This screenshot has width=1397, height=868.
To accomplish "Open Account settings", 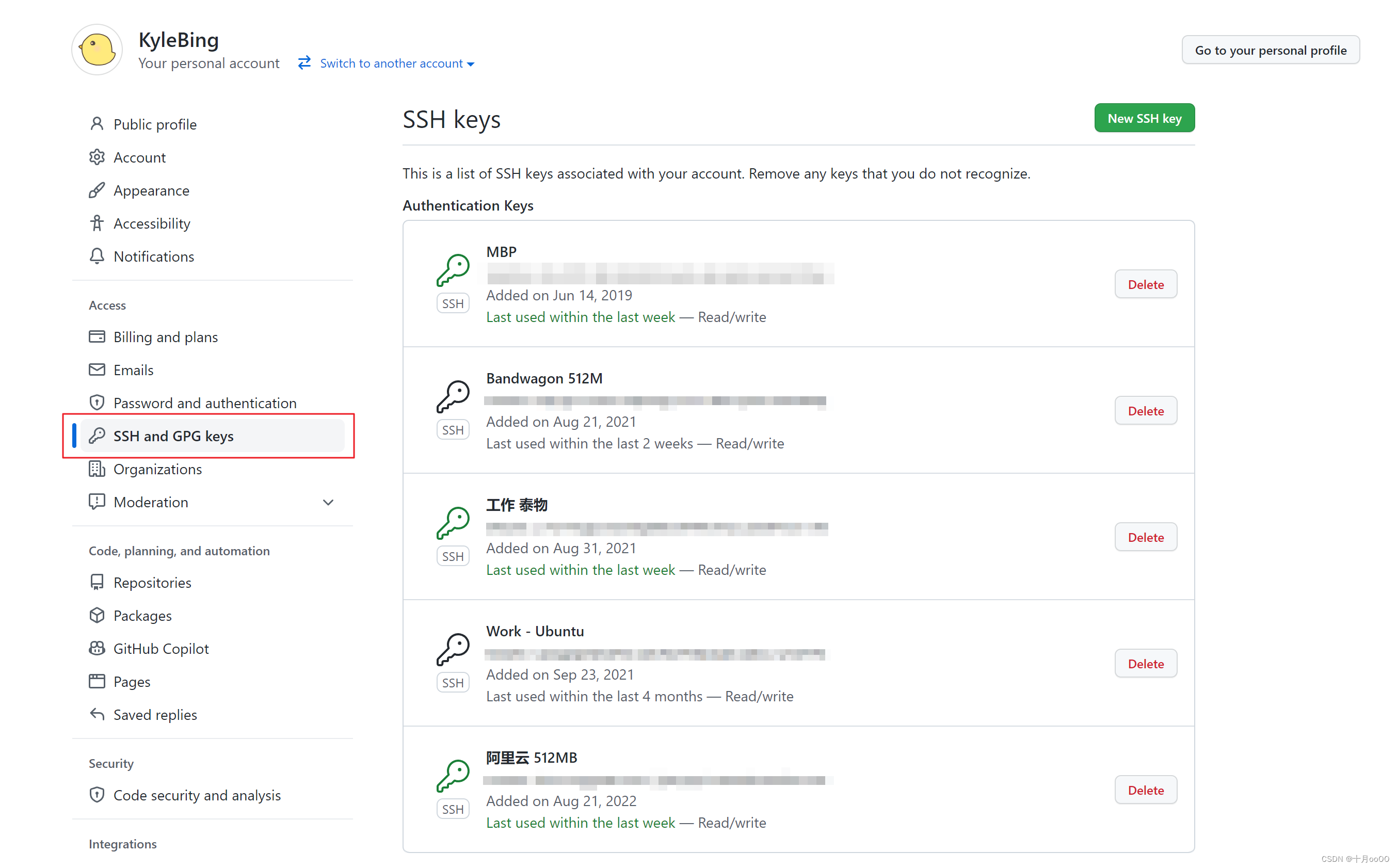I will [139, 157].
